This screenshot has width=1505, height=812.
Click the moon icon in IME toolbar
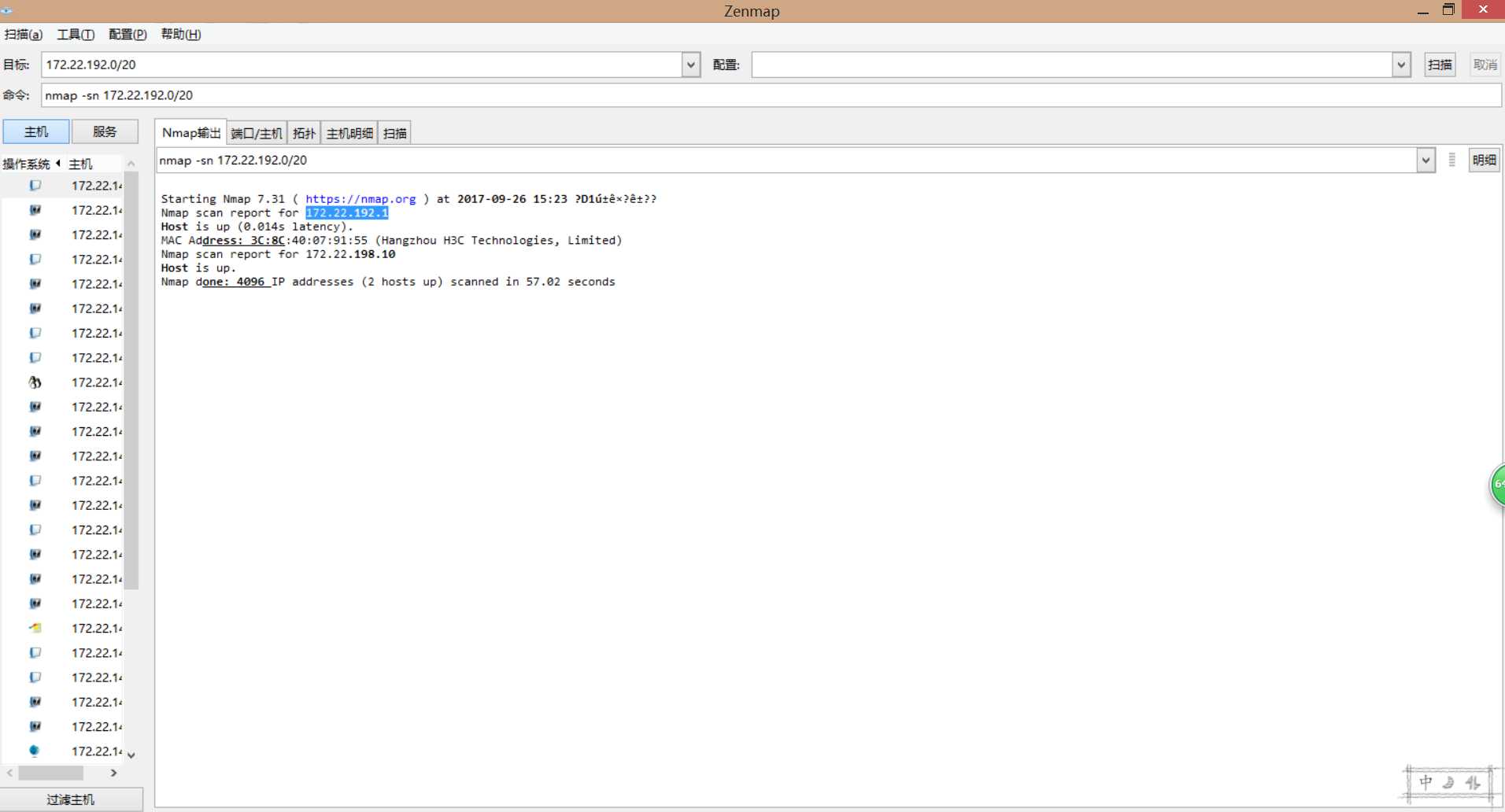1448,782
